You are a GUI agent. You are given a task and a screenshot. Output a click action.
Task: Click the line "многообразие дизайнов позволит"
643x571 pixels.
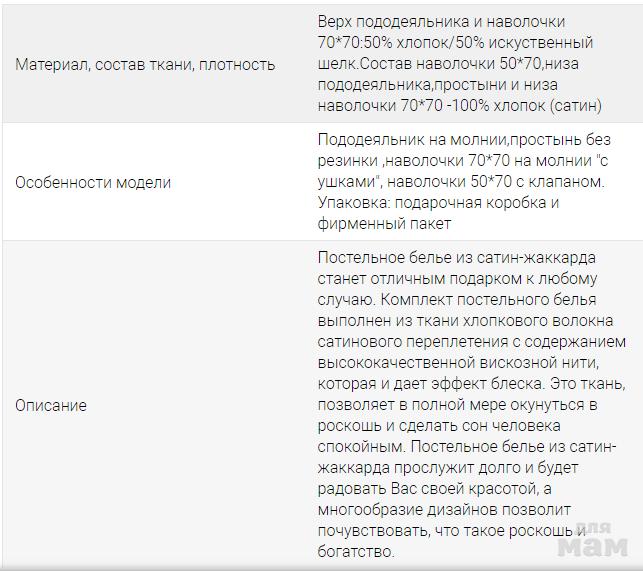click(440, 510)
